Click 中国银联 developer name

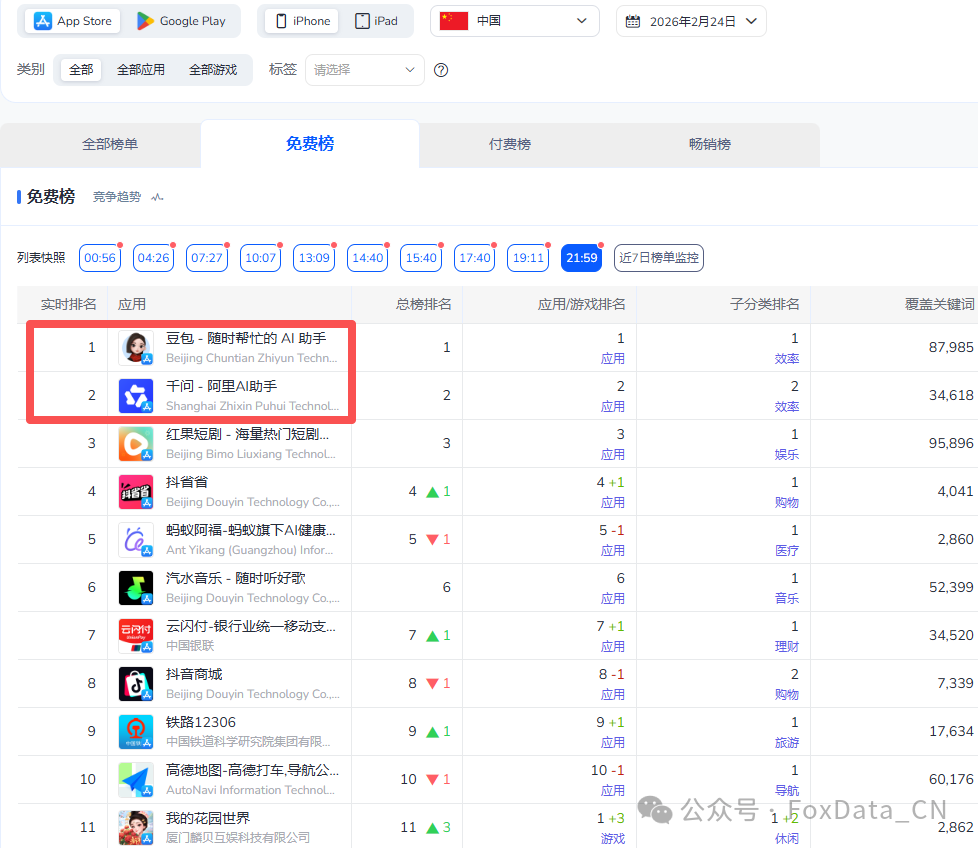[x=190, y=646]
